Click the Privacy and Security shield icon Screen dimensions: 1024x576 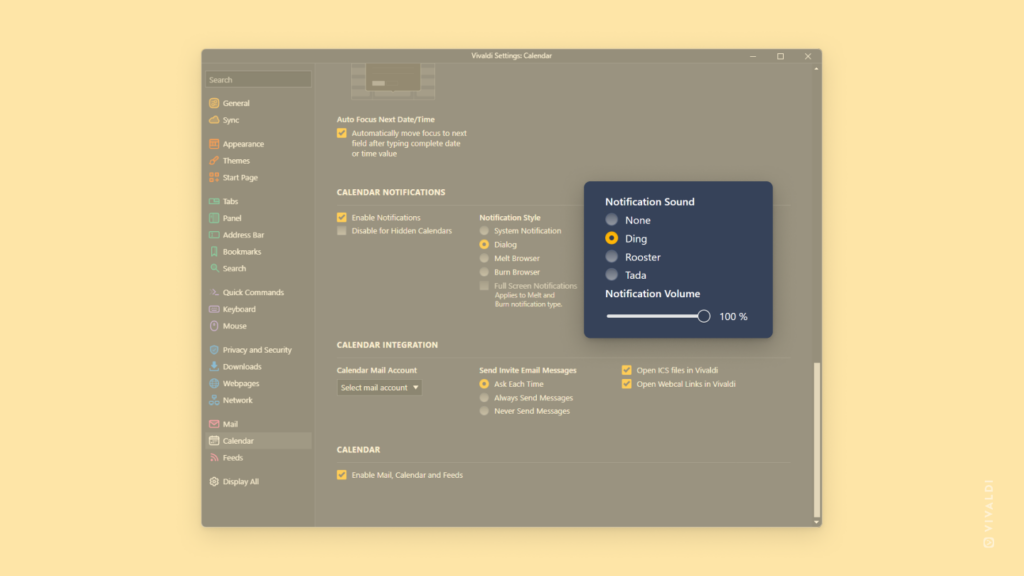click(214, 350)
